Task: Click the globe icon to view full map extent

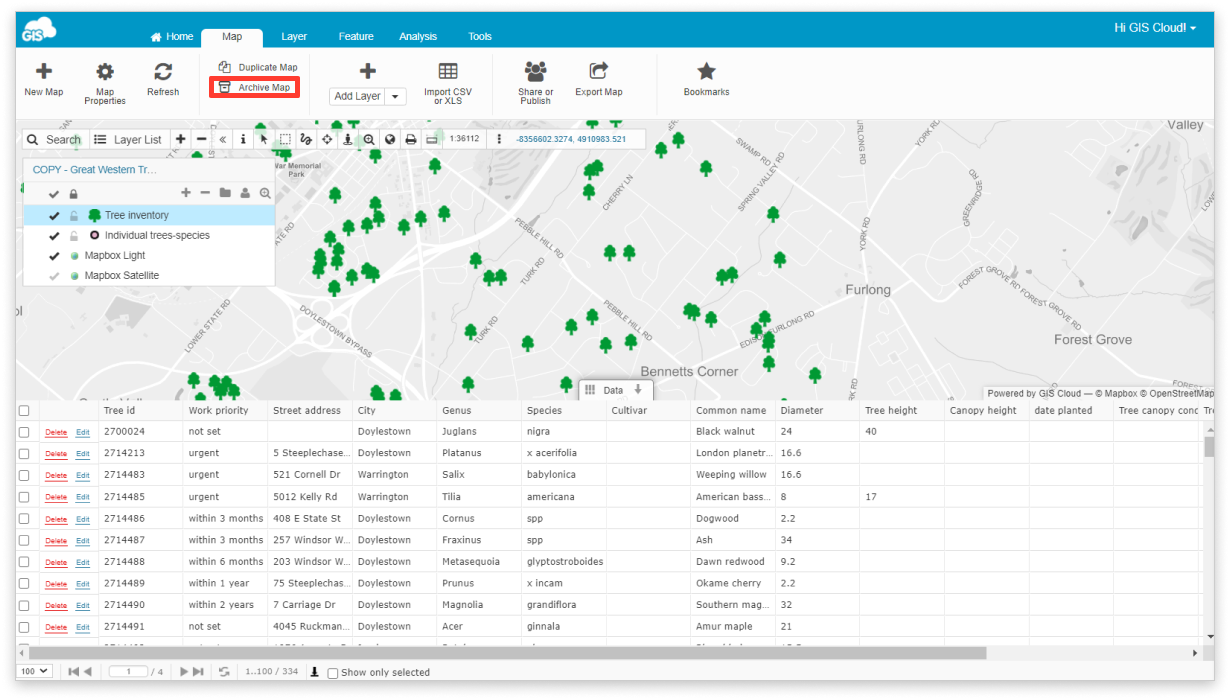Action: (390, 139)
